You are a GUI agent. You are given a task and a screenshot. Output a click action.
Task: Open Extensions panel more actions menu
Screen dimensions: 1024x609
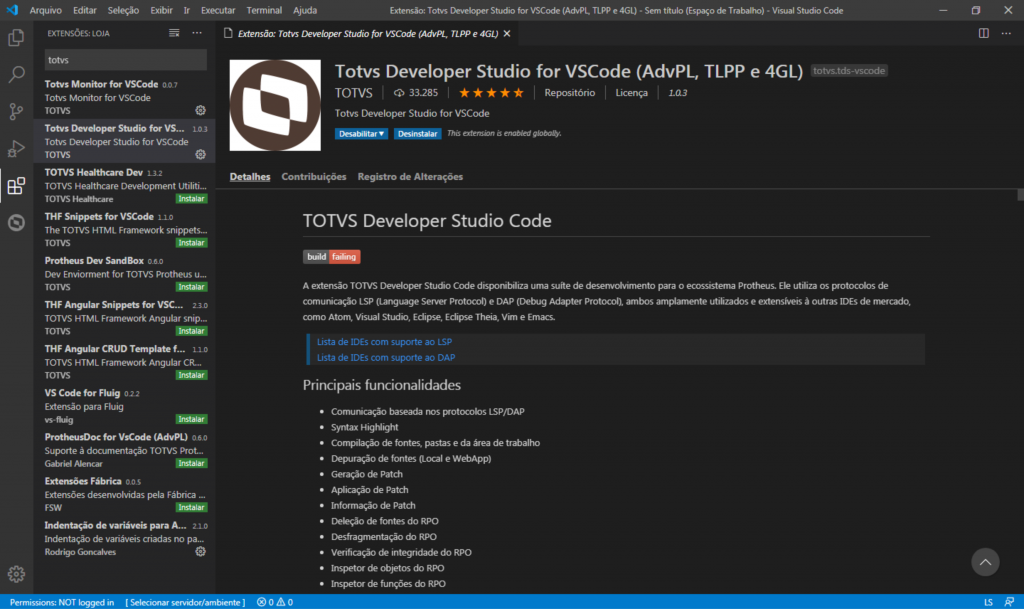(197, 33)
